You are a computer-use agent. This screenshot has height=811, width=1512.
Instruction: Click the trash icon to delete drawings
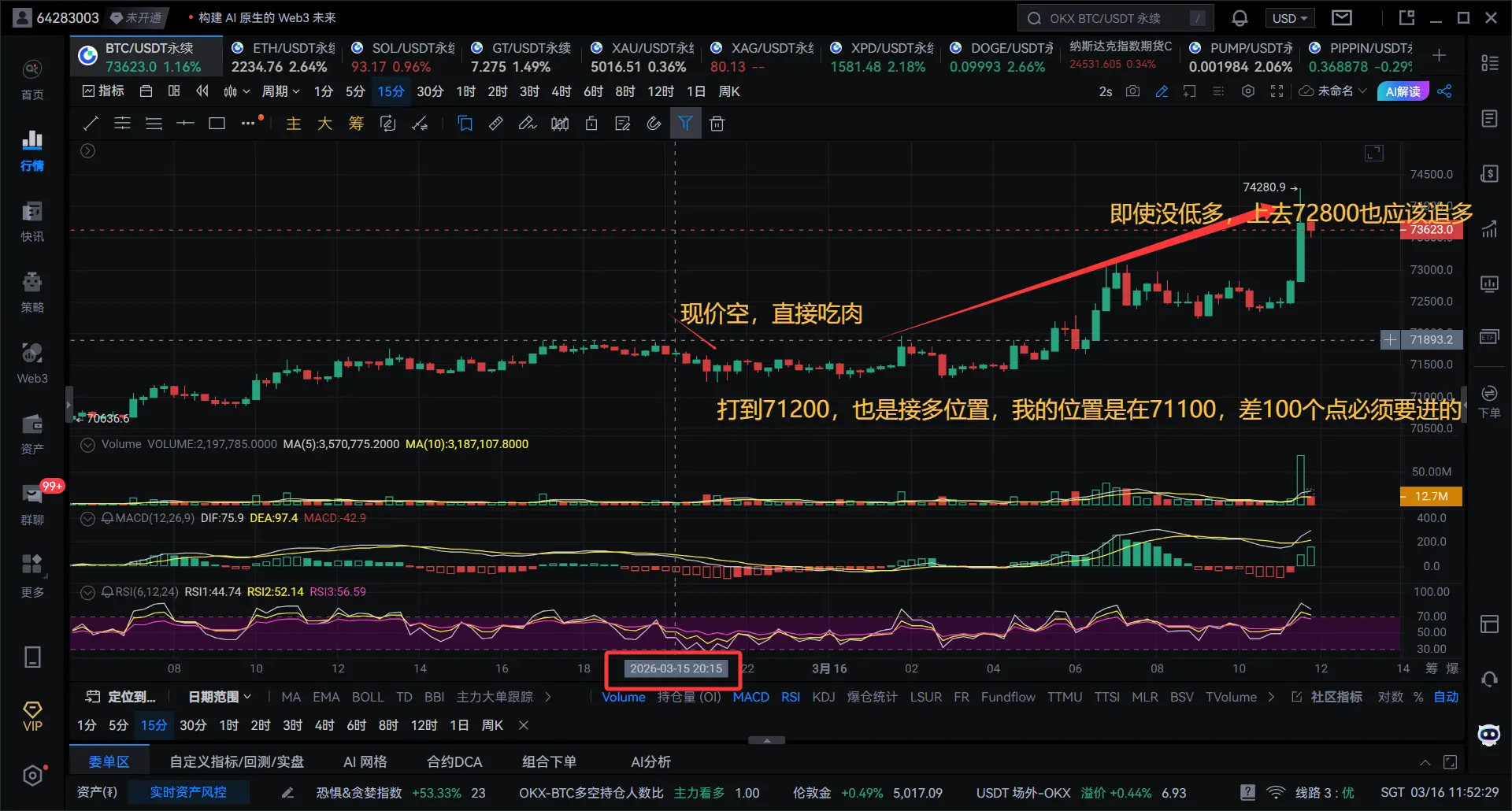click(x=717, y=124)
